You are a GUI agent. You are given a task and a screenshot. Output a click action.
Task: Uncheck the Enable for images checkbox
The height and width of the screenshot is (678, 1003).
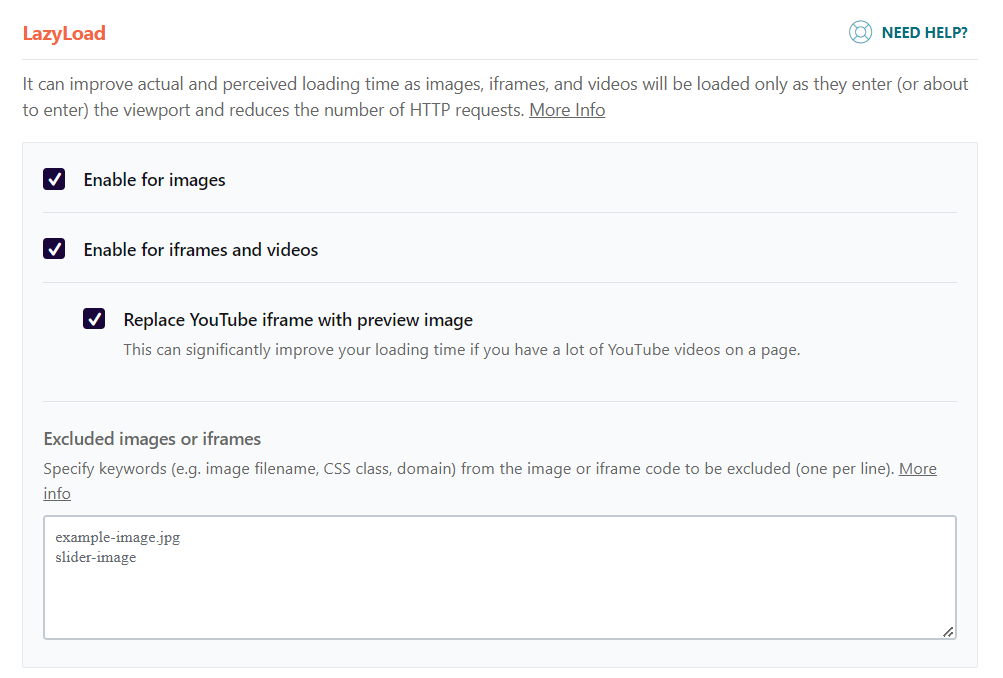point(54,179)
